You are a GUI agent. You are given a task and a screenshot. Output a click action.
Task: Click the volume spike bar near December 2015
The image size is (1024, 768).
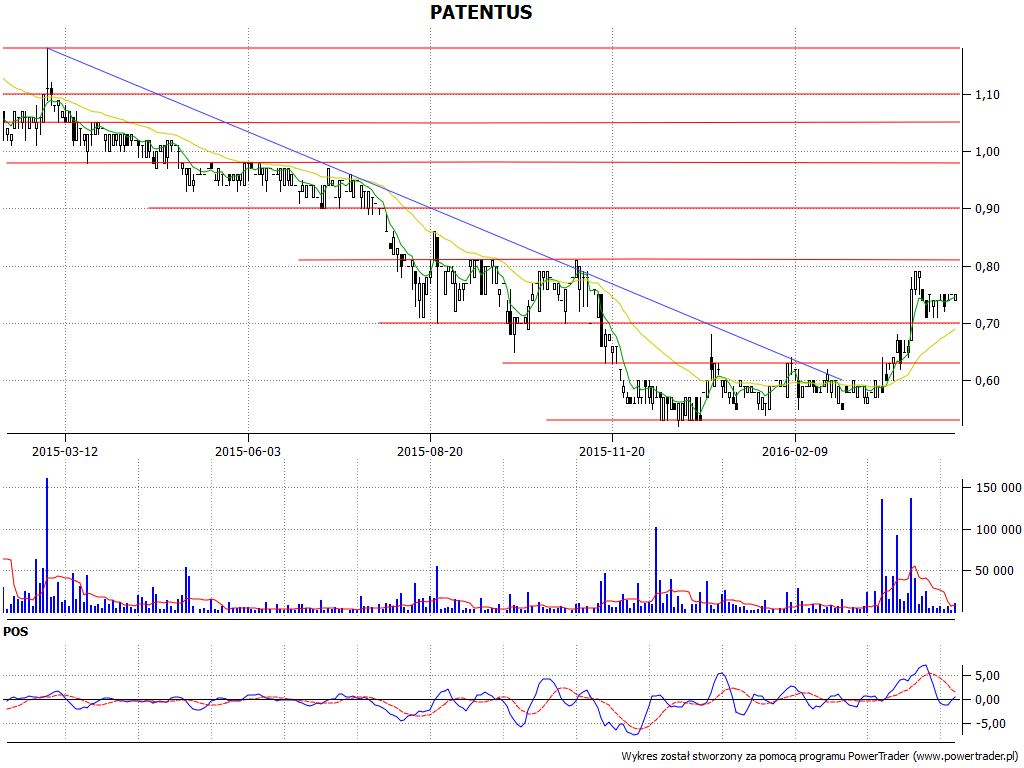coord(656,569)
